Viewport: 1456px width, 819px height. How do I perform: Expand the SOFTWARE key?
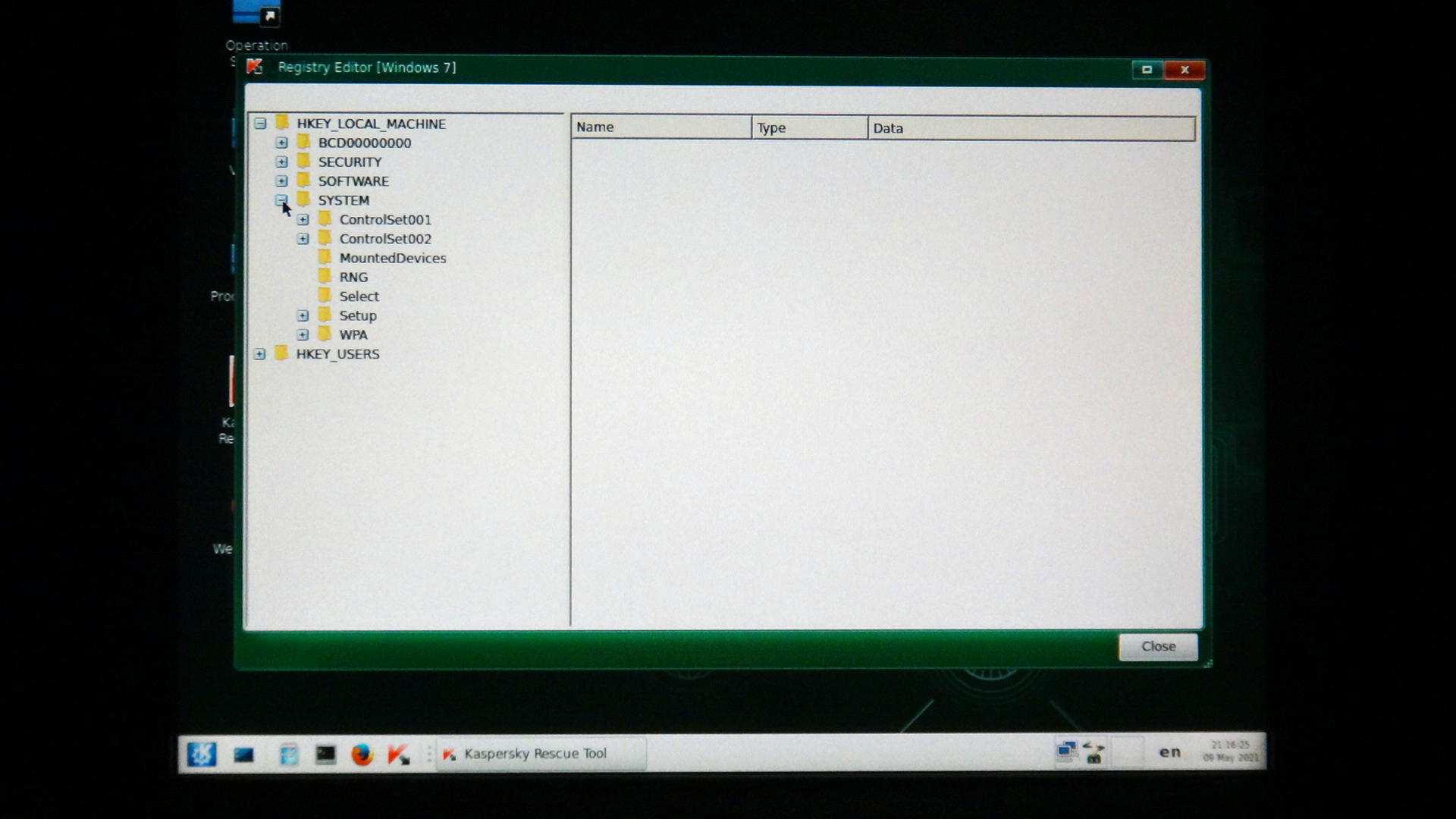point(281,181)
